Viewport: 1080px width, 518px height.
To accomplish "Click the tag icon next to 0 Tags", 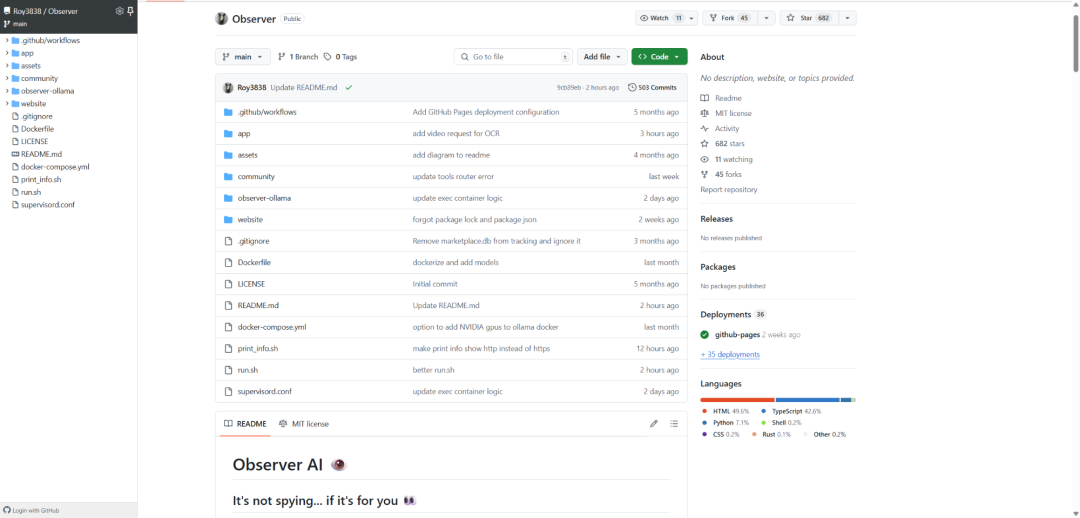I will [328, 56].
